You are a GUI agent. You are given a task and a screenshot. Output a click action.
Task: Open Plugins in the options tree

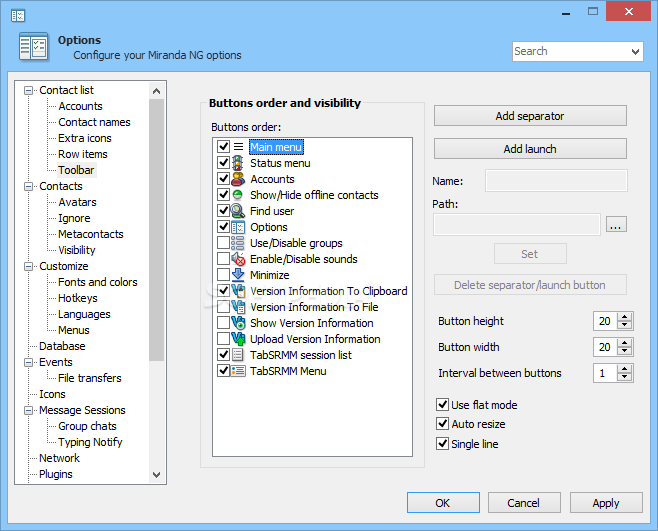point(56,474)
